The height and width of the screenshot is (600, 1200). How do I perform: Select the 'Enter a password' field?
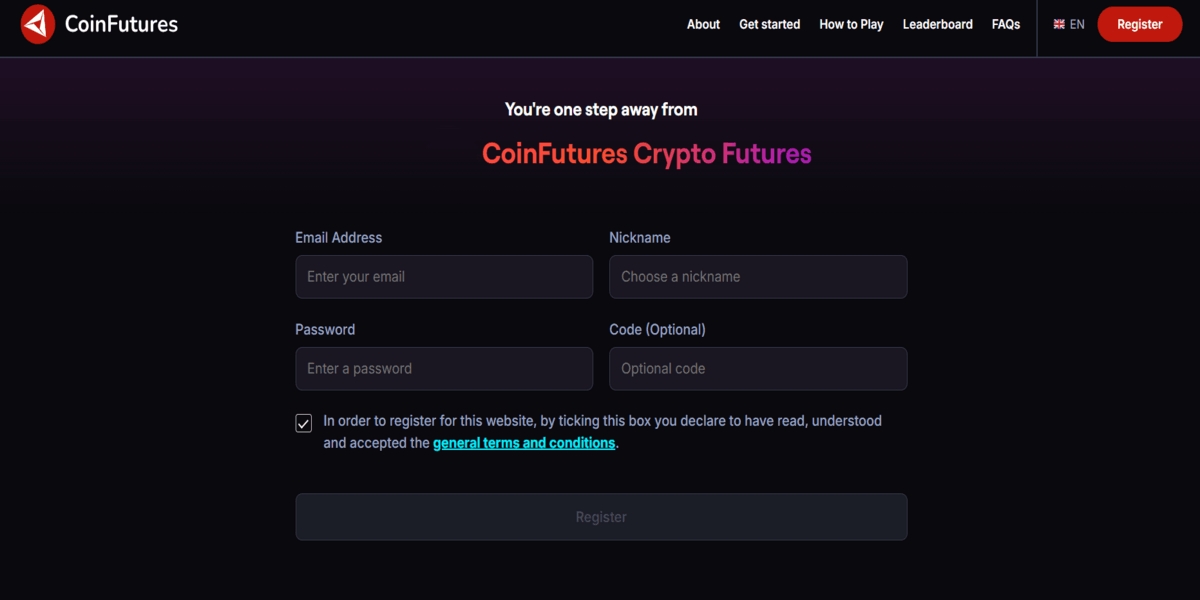point(444,369)
